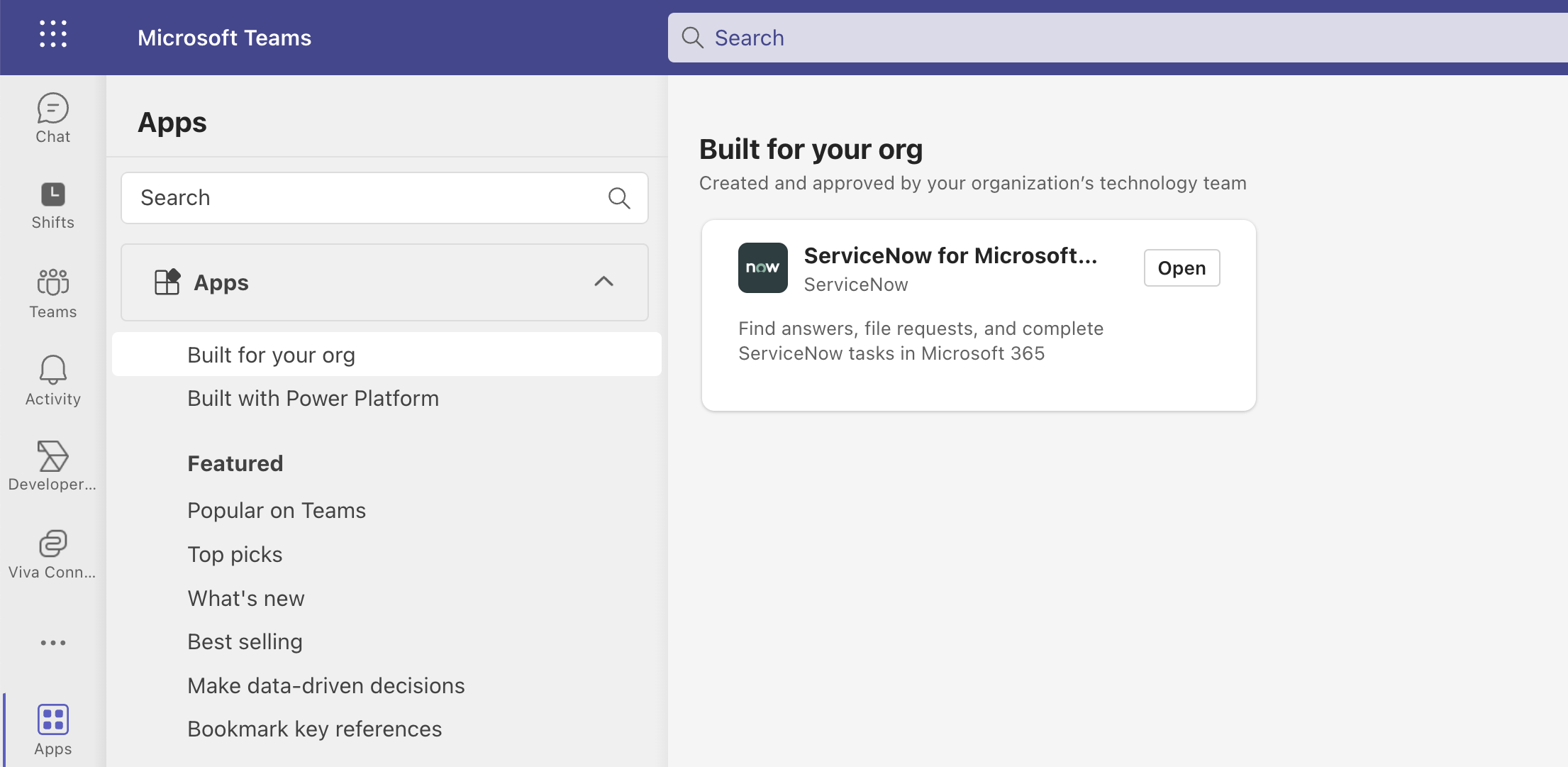Click Open button for ServiceNow app
This screenshot has height=767, width=1568.
(x=1181, y=267)
